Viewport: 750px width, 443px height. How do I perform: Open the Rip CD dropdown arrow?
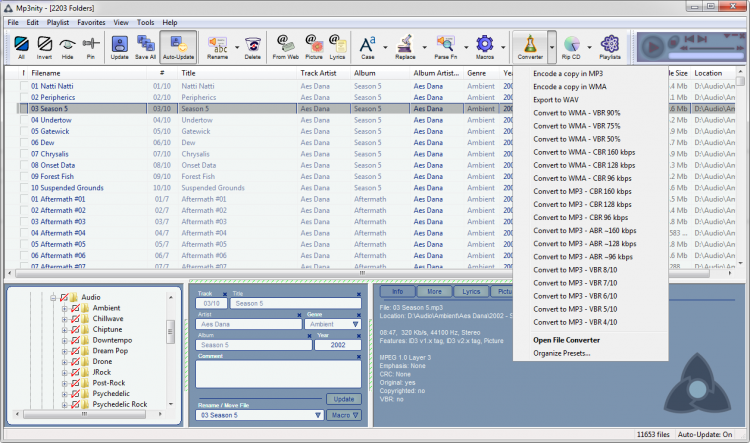pyautogui.click(x=589, y=47)
